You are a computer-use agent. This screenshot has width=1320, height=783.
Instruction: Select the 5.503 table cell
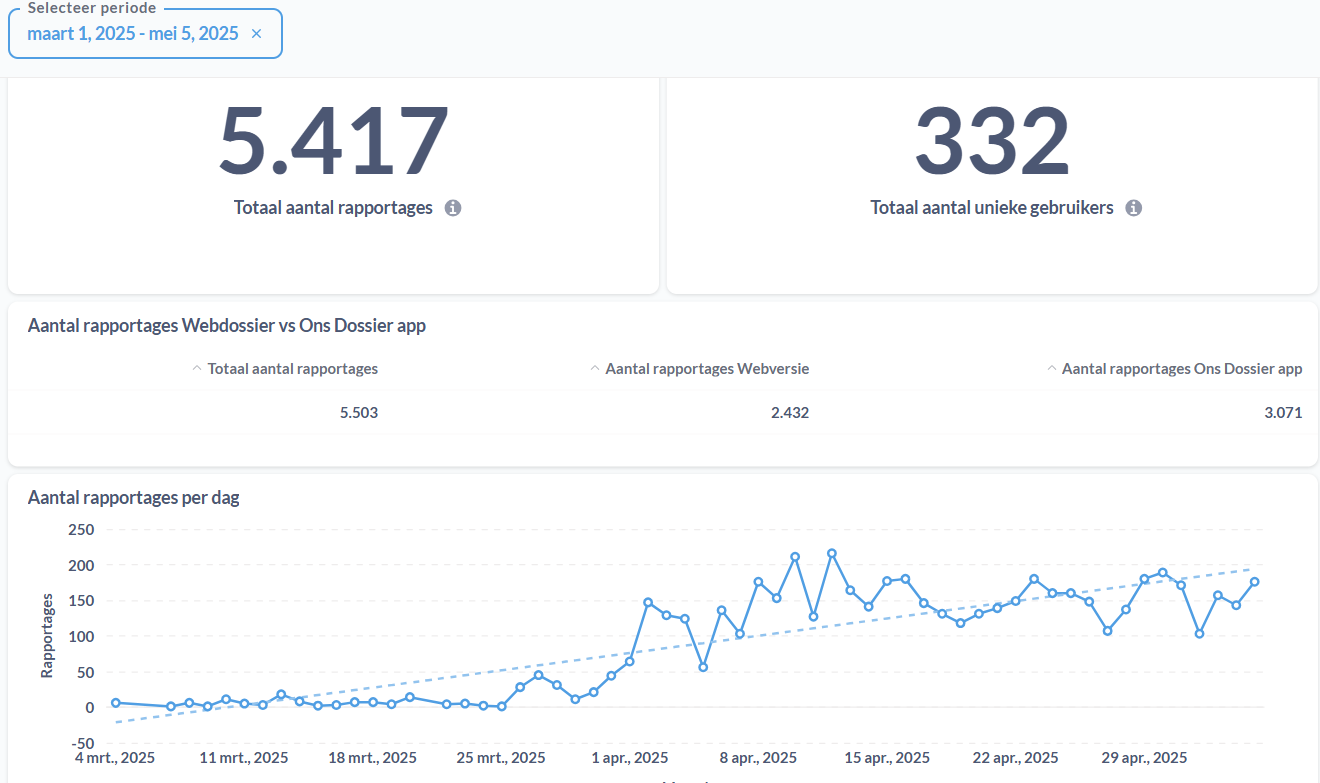(x=359, y=413)
